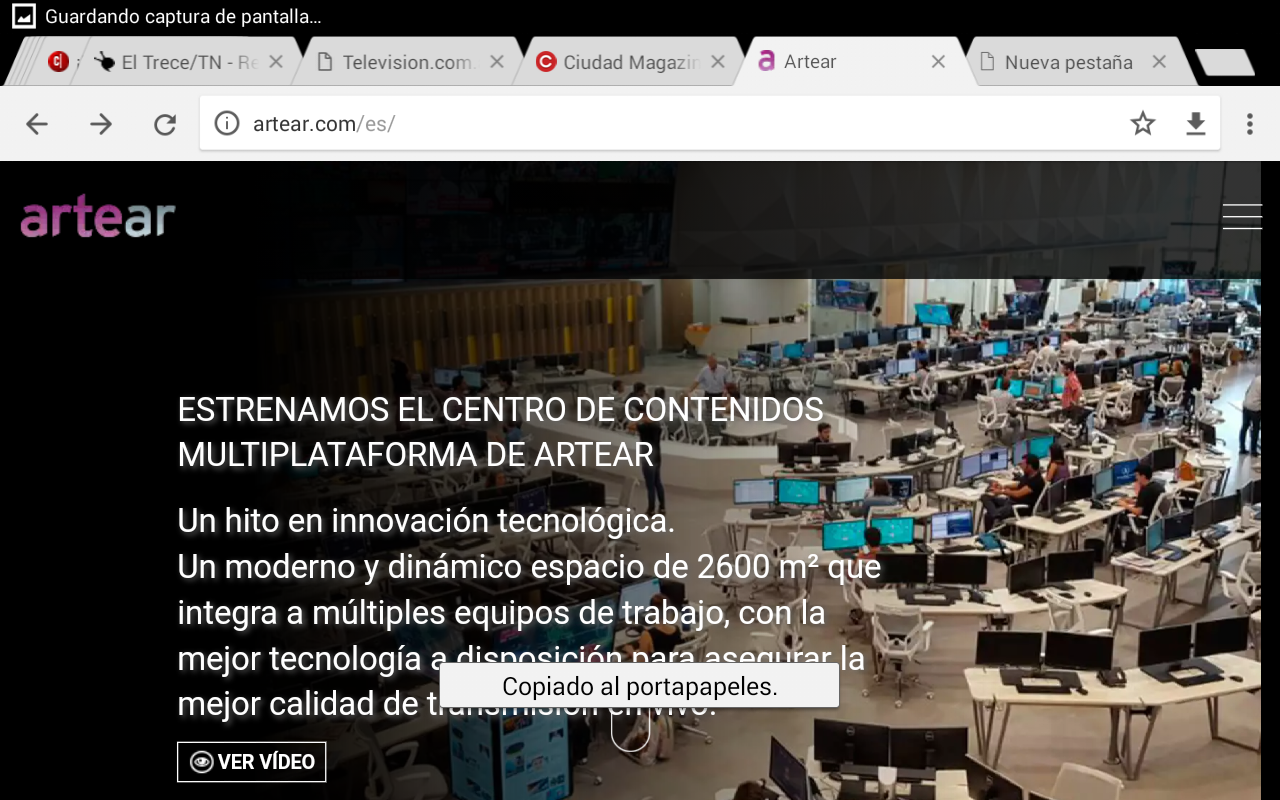Viewport: 1280px width, 800px height.
Task: Download the page with the download icon
Action: (x=1196, y=124)
